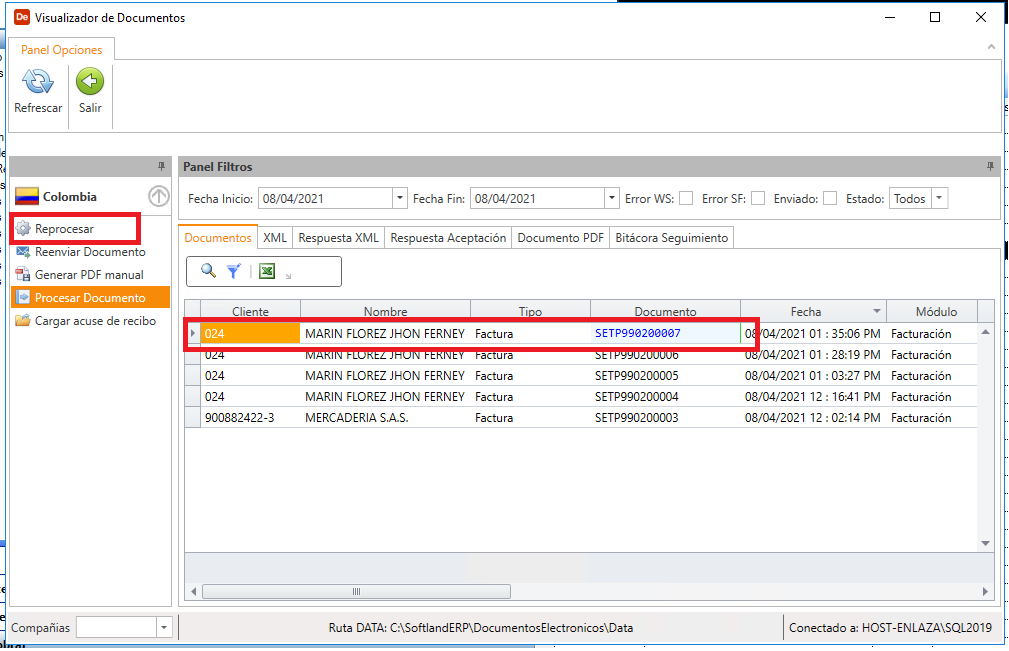Click the Excel export icon
1009x651 pixels.
click(x=267, y=271)
